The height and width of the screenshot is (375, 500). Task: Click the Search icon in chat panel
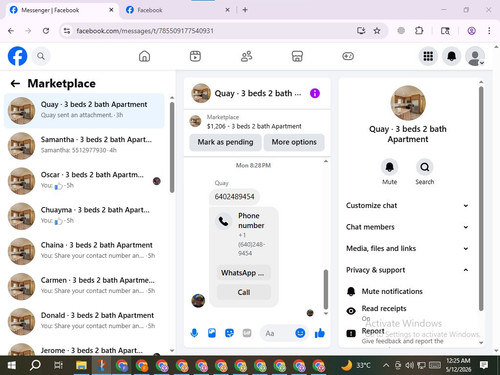[425, 167]
